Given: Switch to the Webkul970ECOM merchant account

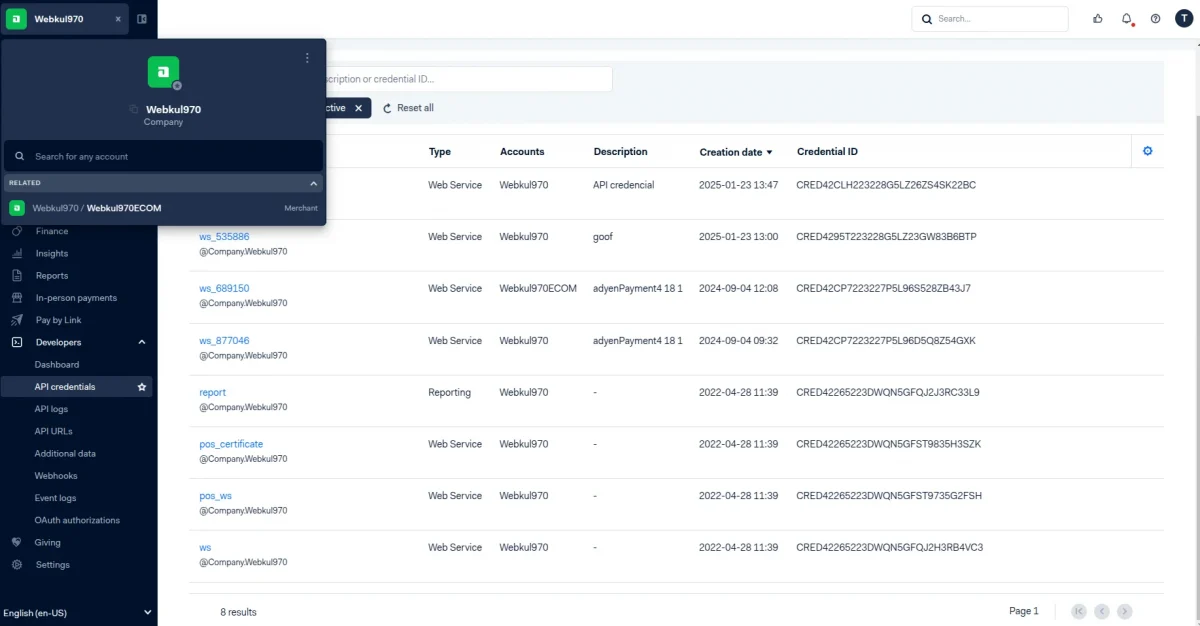Looking at the screenshot, I should coord(164,208).
